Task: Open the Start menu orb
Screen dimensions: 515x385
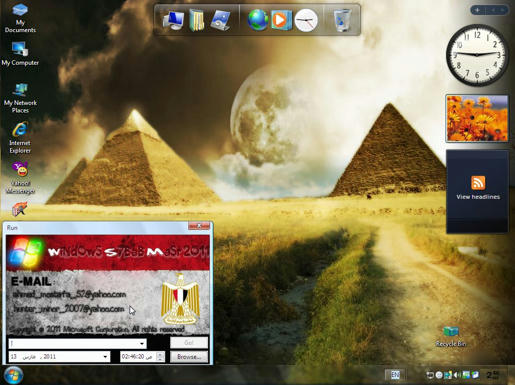Action: (13, 375)
